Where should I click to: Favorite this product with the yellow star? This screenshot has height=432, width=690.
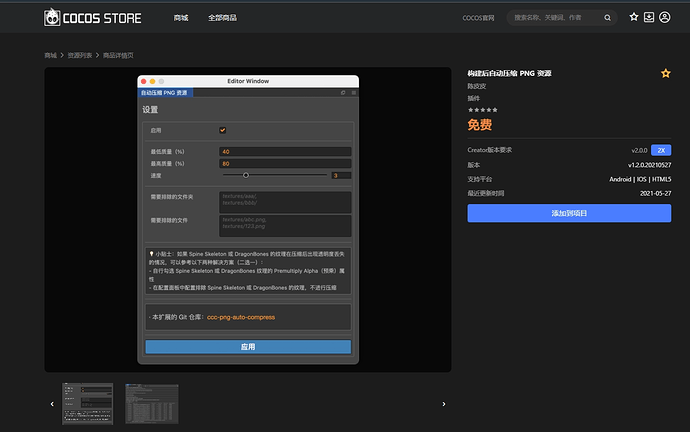point(665,73)
